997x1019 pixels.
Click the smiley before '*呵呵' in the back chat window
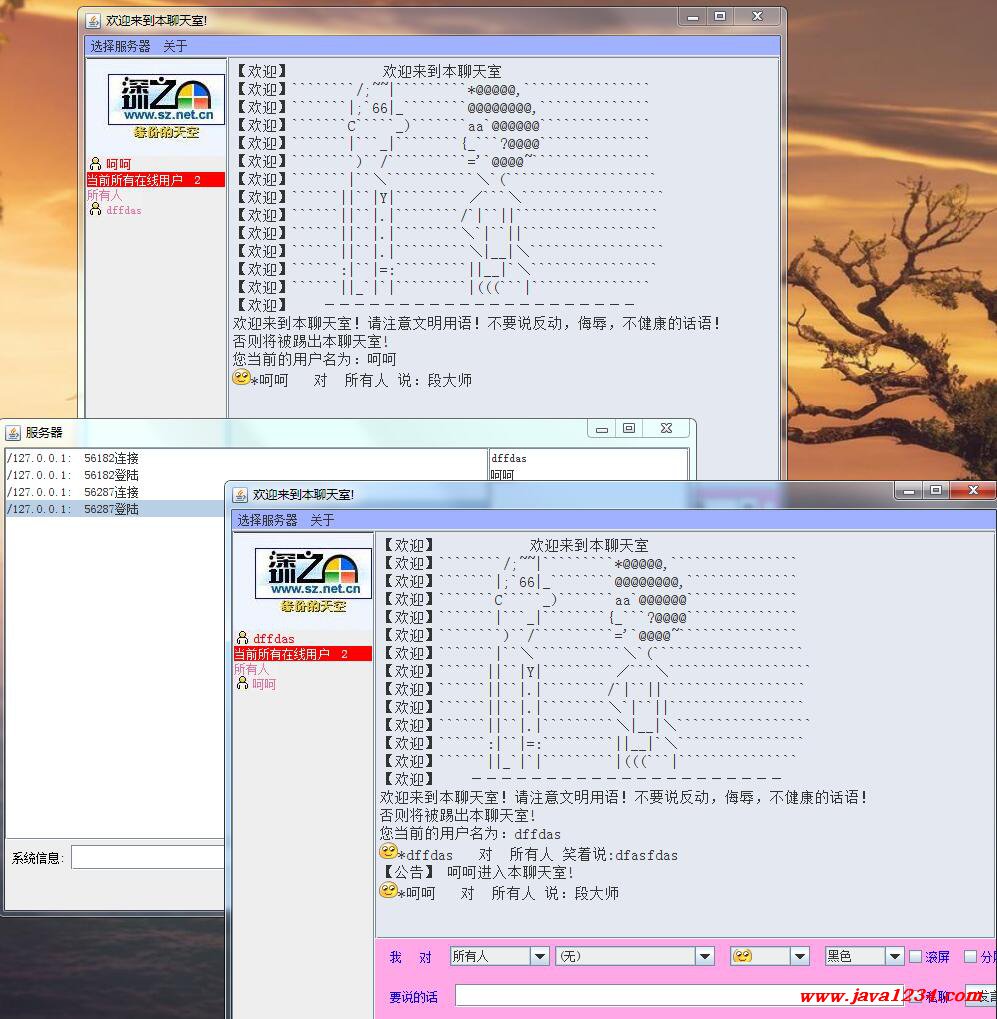241,378
